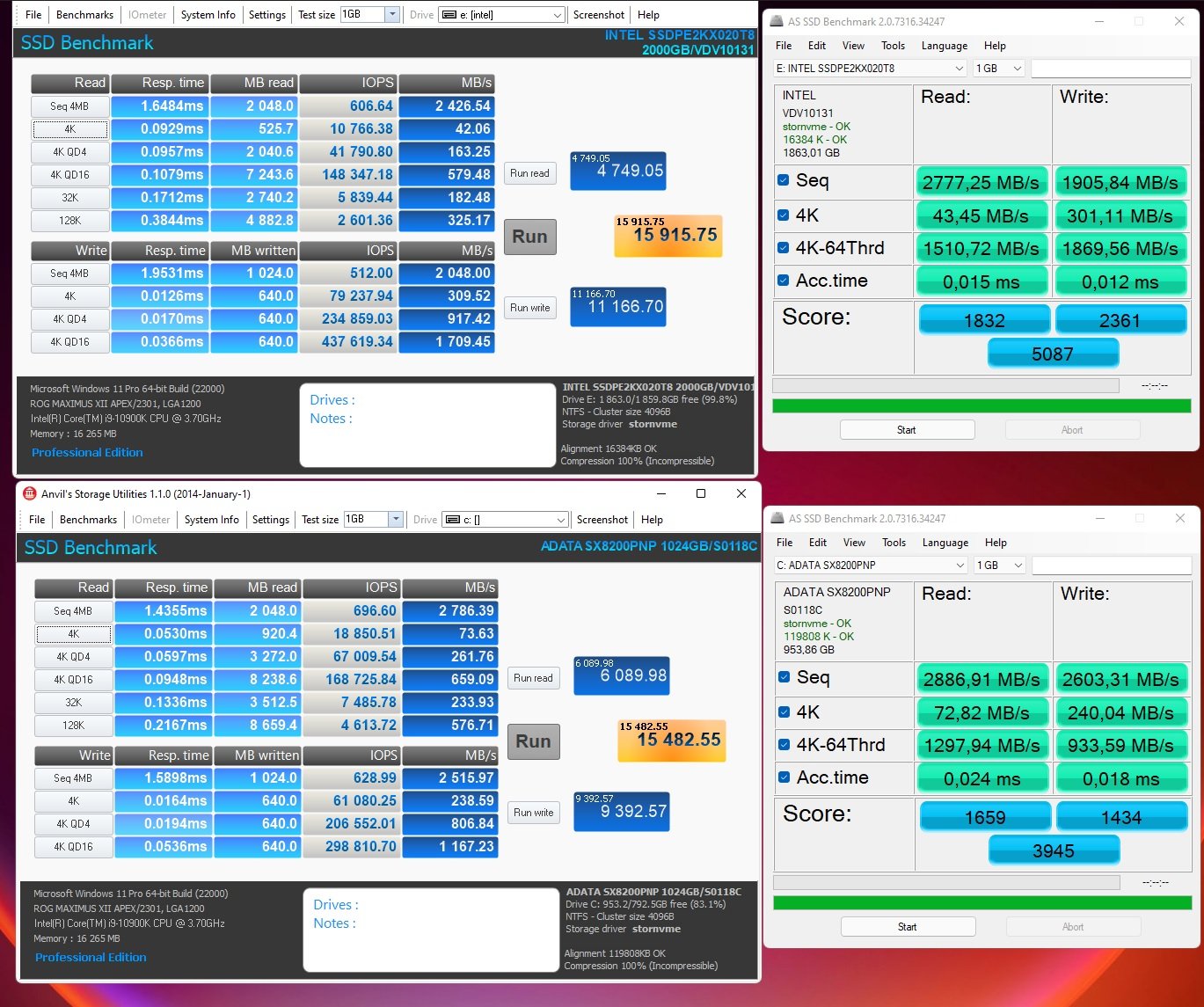Click the total score 15 482.55
Screen dimensions: 1204x1007
pos(671,741)
